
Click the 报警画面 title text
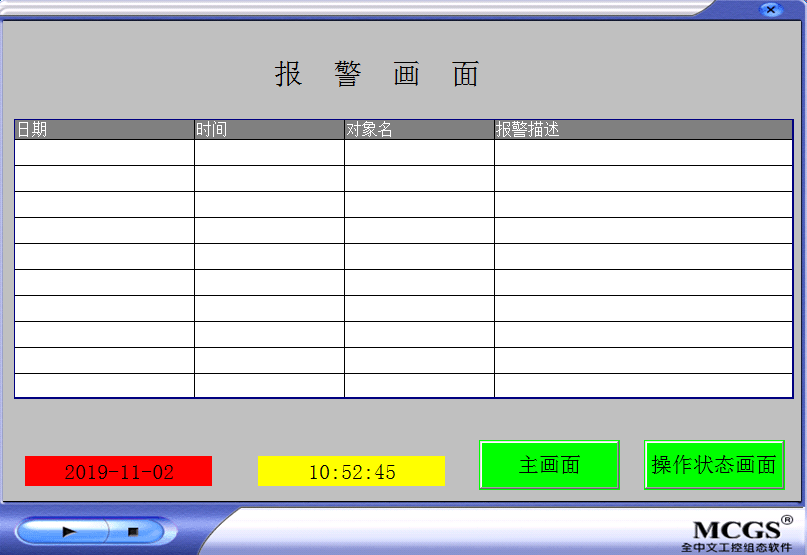pyautogui.click(x=378, y=74)
